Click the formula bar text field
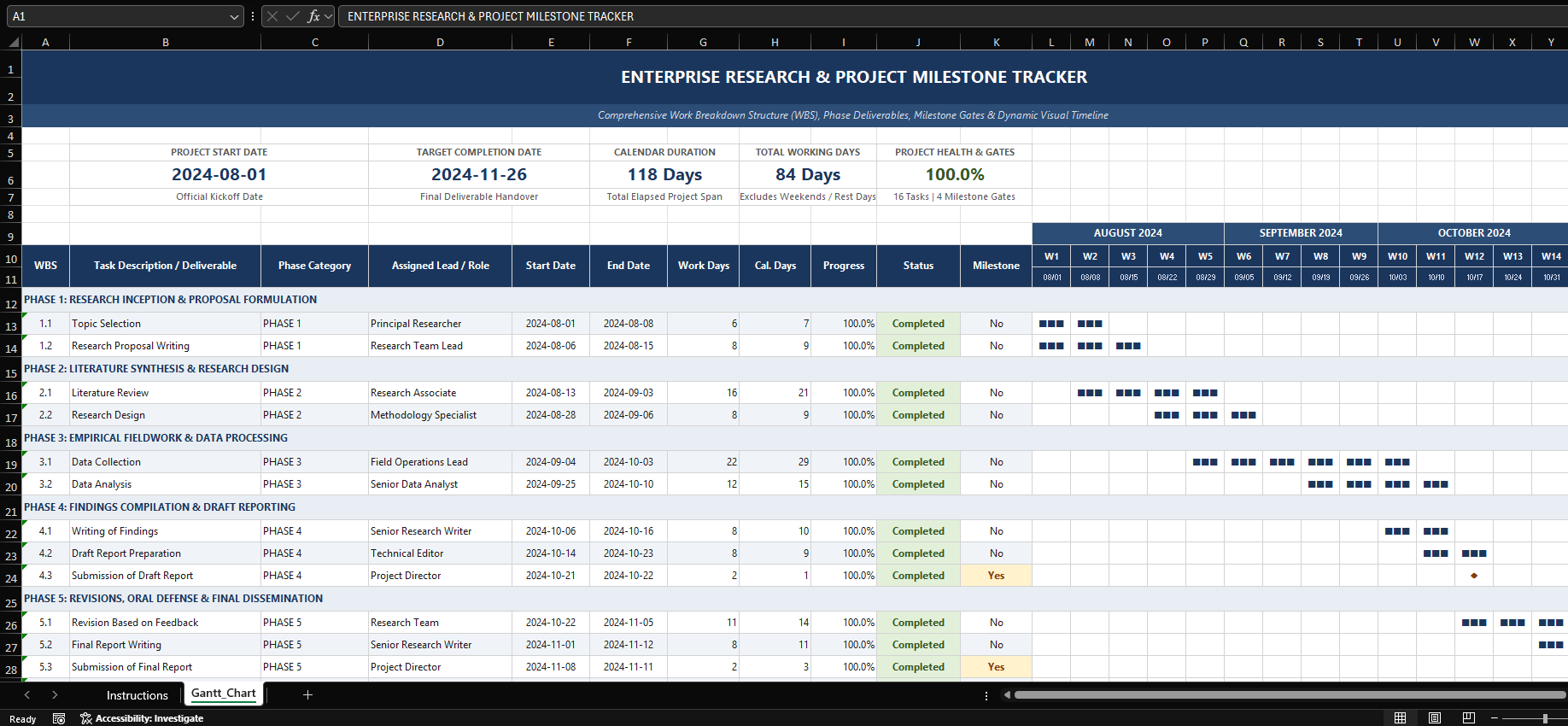This screenshot has height=726, width=1568. [953, 16]
